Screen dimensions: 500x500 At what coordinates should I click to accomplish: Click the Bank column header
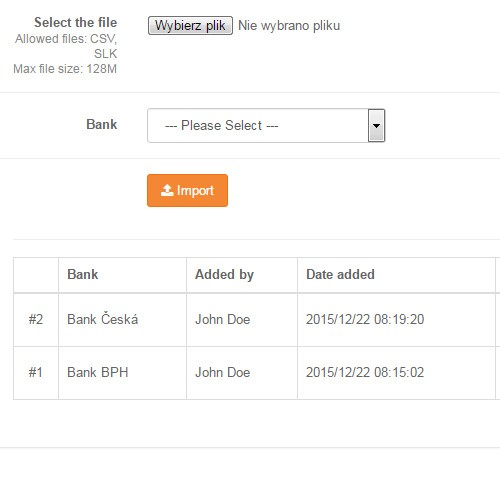83,274
